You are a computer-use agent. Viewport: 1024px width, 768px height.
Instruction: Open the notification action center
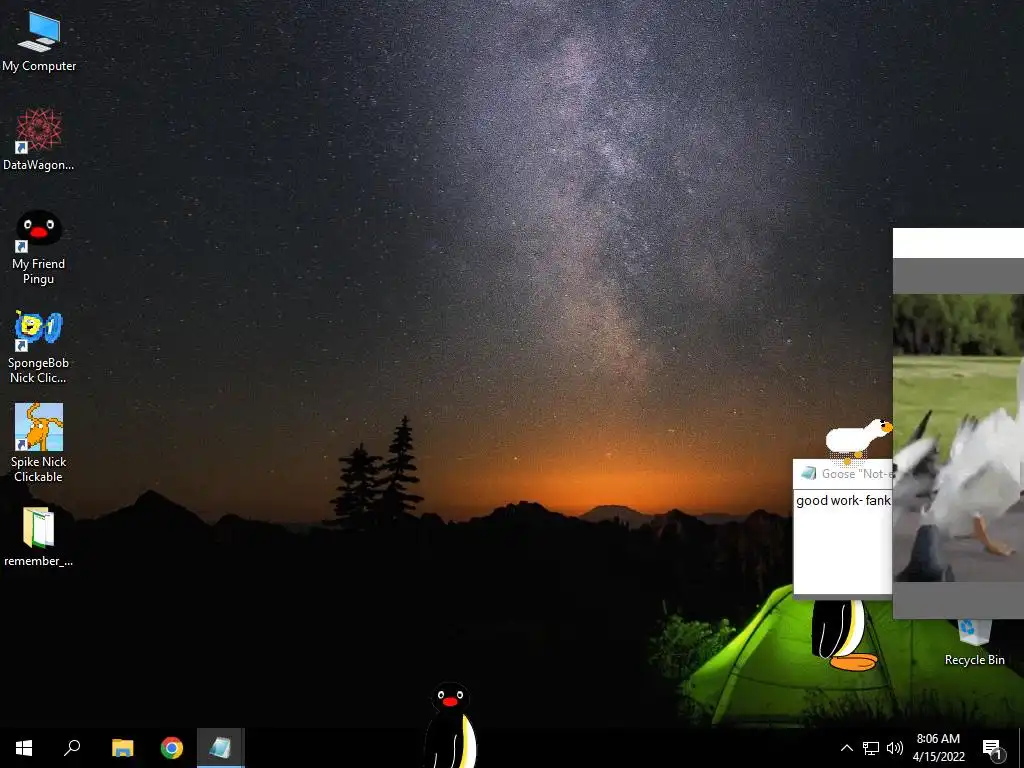pyautogui.click(x=992, y=749)
